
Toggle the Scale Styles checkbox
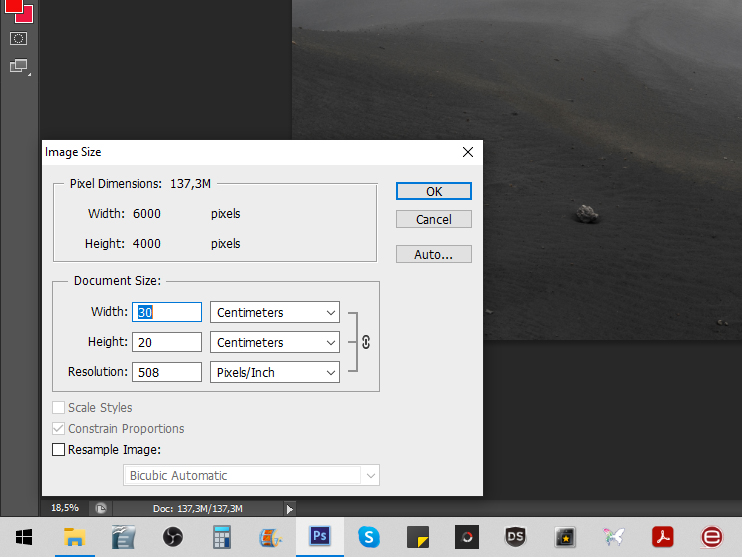pos(59,408)
